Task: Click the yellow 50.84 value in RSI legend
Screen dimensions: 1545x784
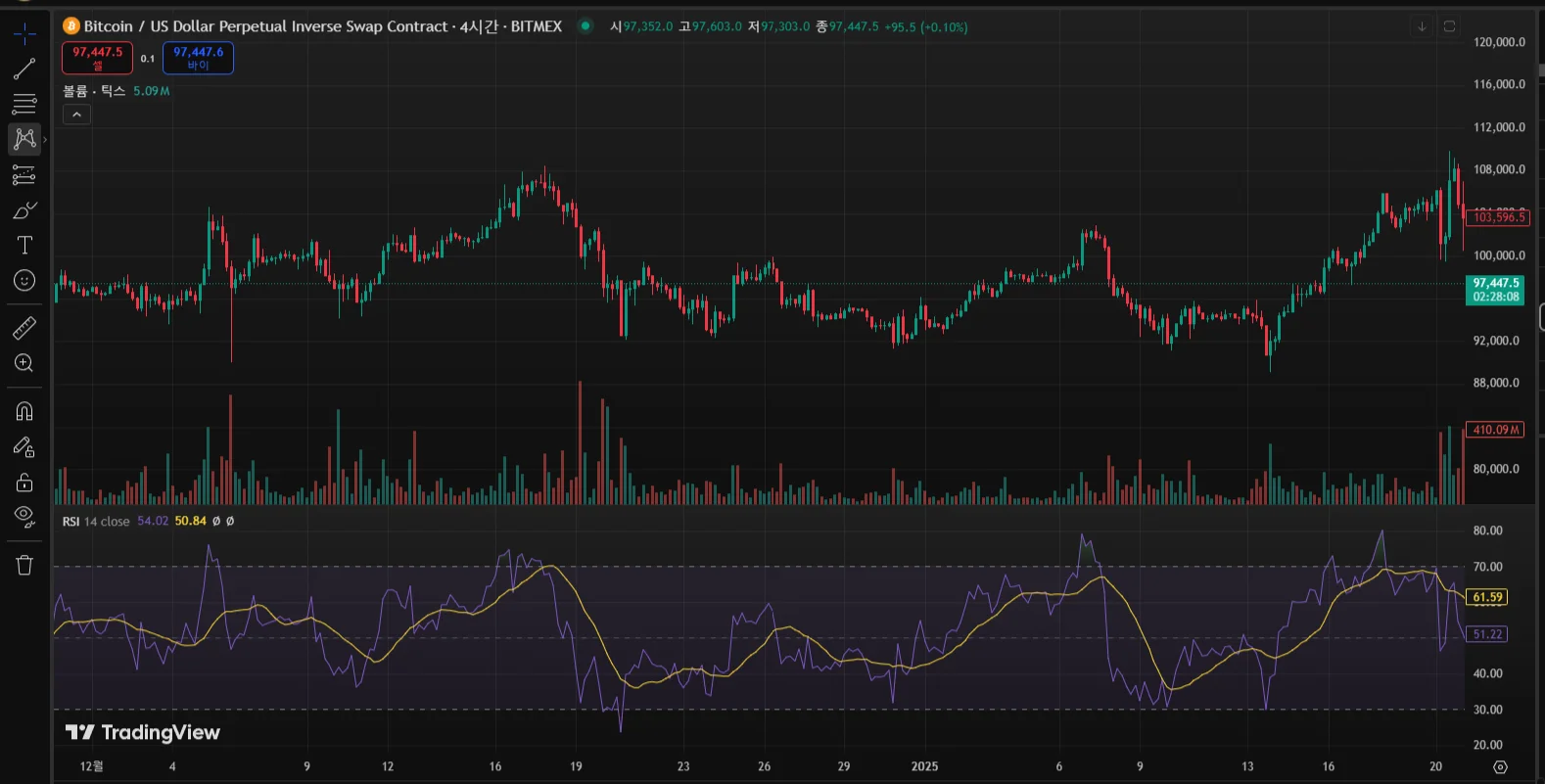Action: point(191,522)
